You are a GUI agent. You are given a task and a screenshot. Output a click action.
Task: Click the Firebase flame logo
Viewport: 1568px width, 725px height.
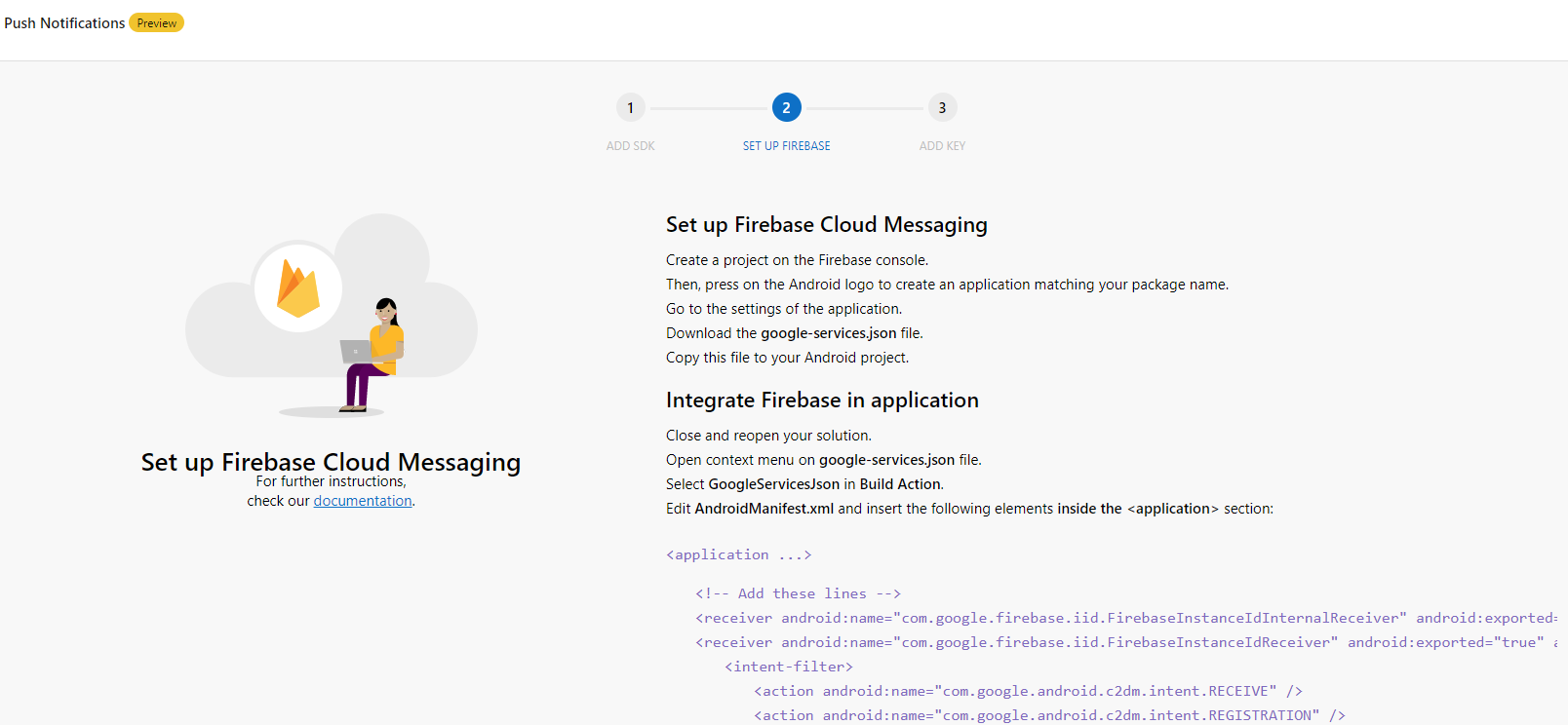[x=298, y=288]
